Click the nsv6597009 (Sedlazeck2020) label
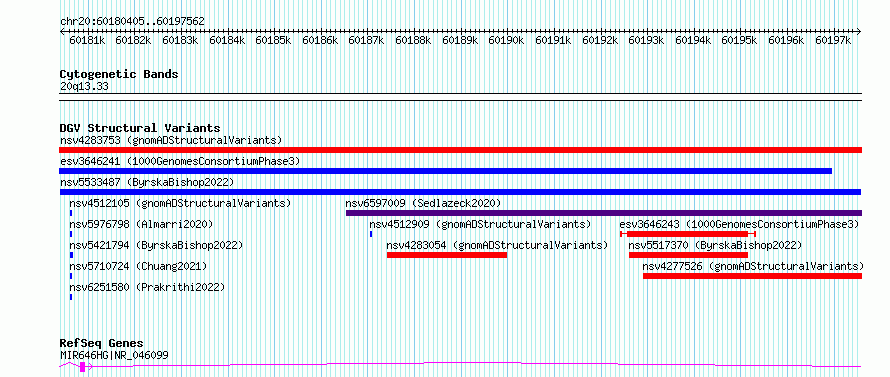This screenshot has width=890, height=377. point(423,203)
